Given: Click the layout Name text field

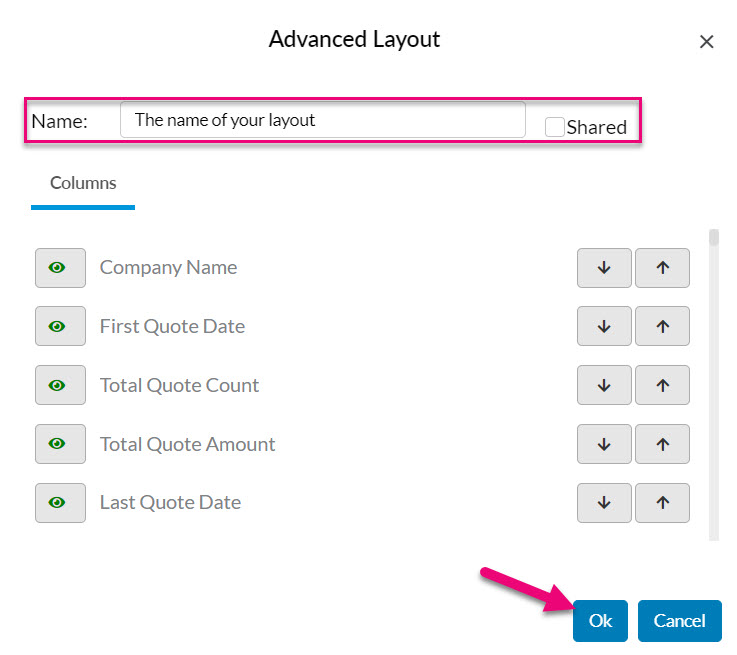Looking at the screenshot, I should coord(322,120).
